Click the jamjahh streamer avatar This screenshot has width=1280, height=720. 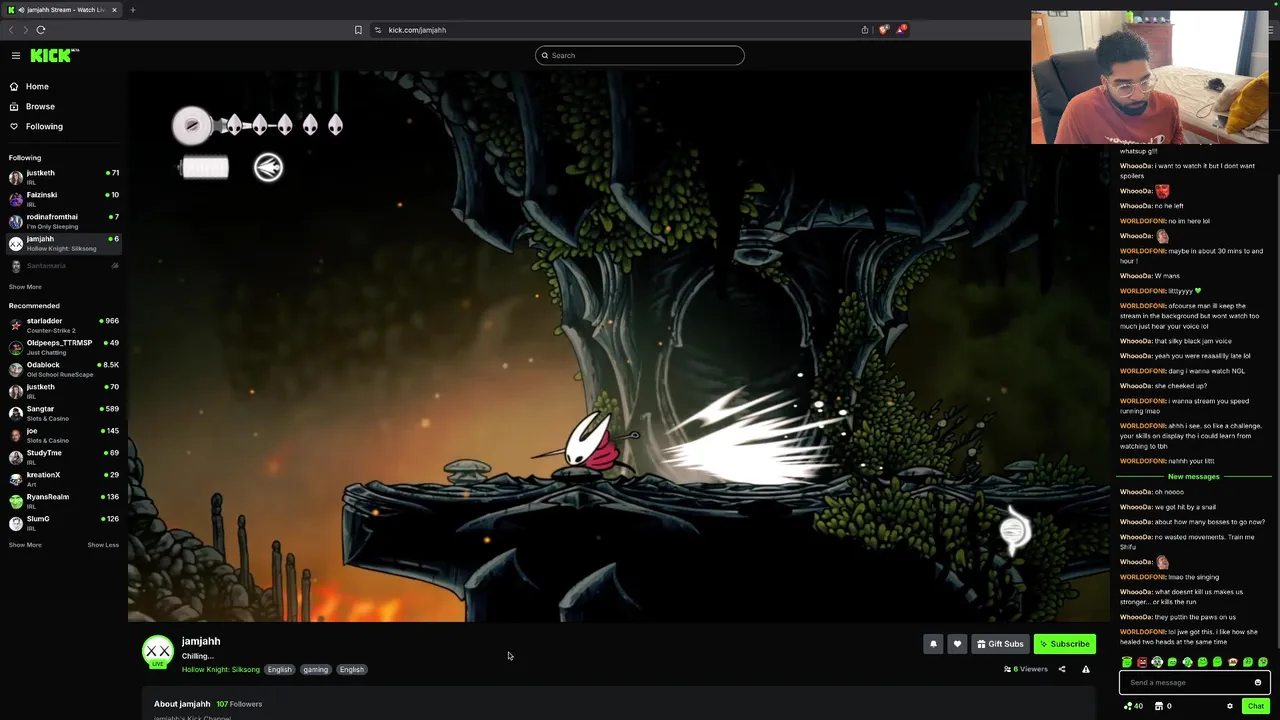158,651
